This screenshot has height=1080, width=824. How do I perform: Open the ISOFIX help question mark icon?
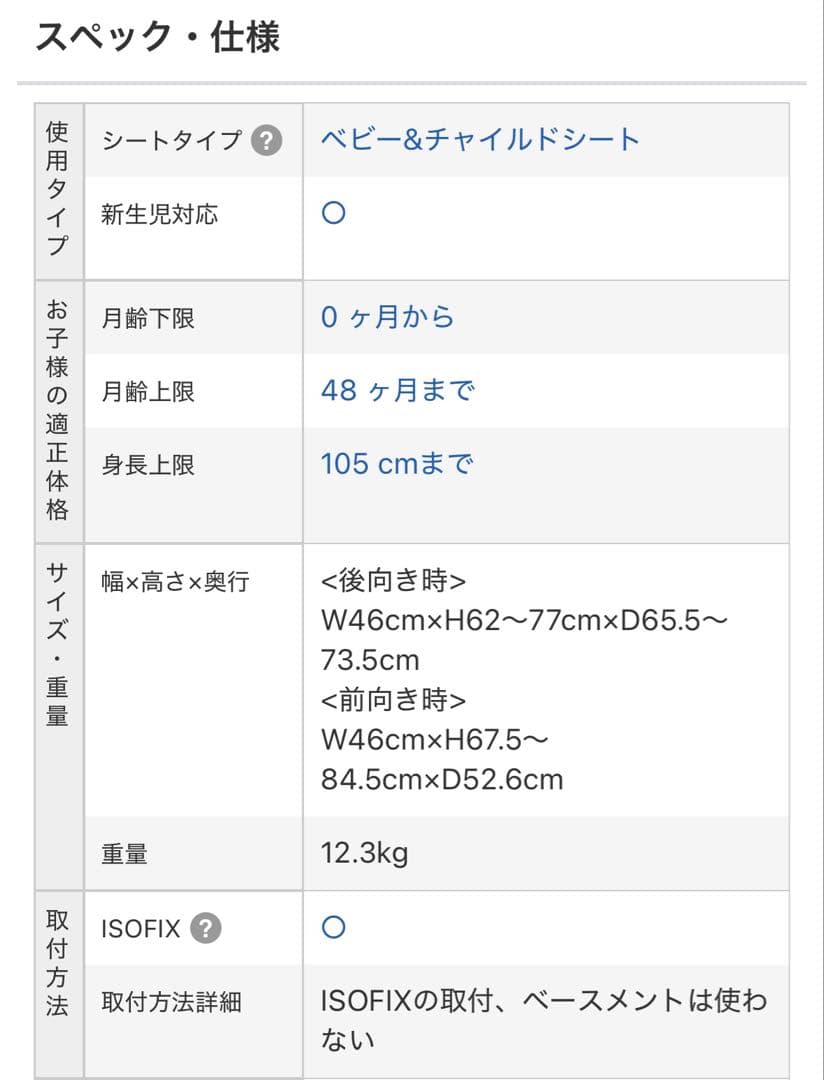coord(205,929)
